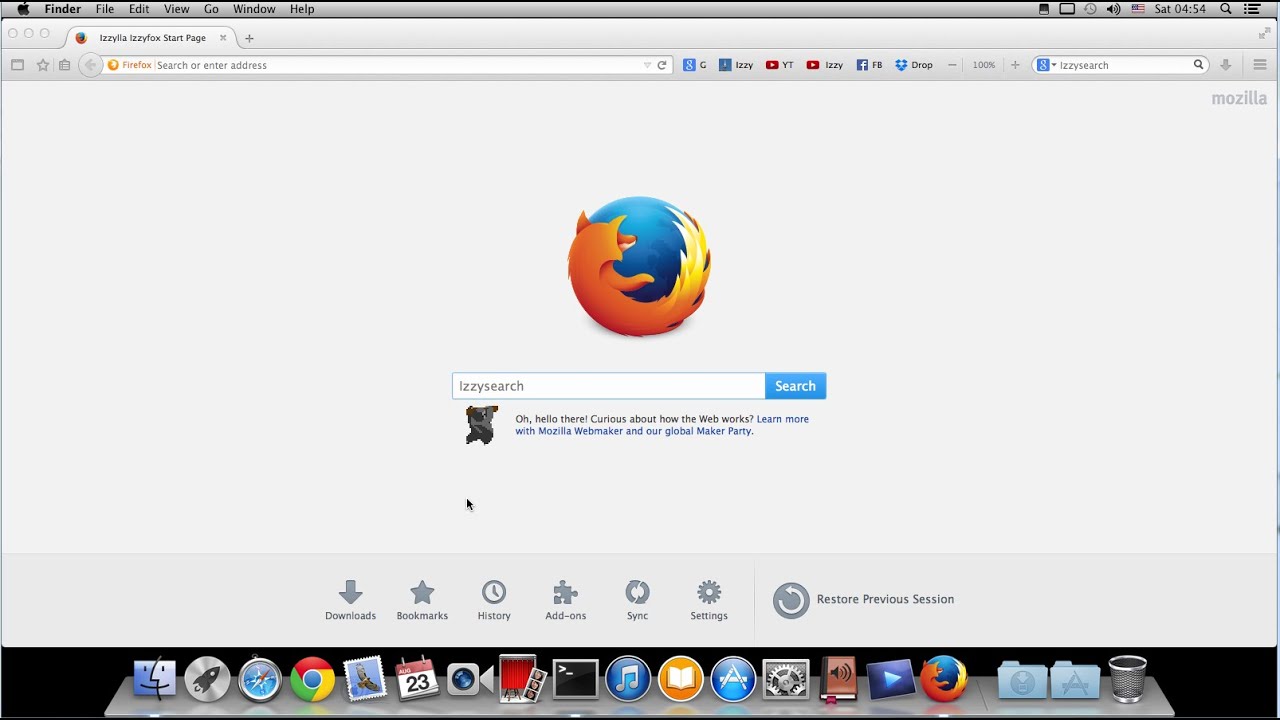
Task: Open Google Chrome from the dock
Action: pos(312,680)
